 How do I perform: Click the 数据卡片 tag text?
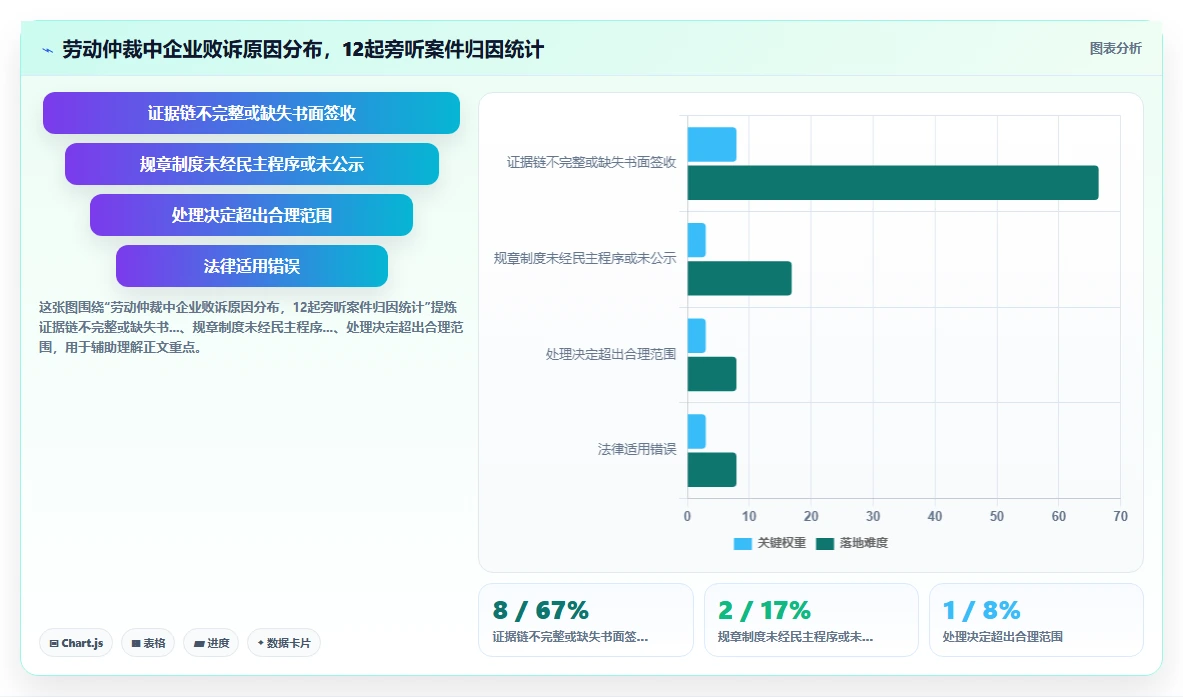pyautogui.click(x=288, y=643)
